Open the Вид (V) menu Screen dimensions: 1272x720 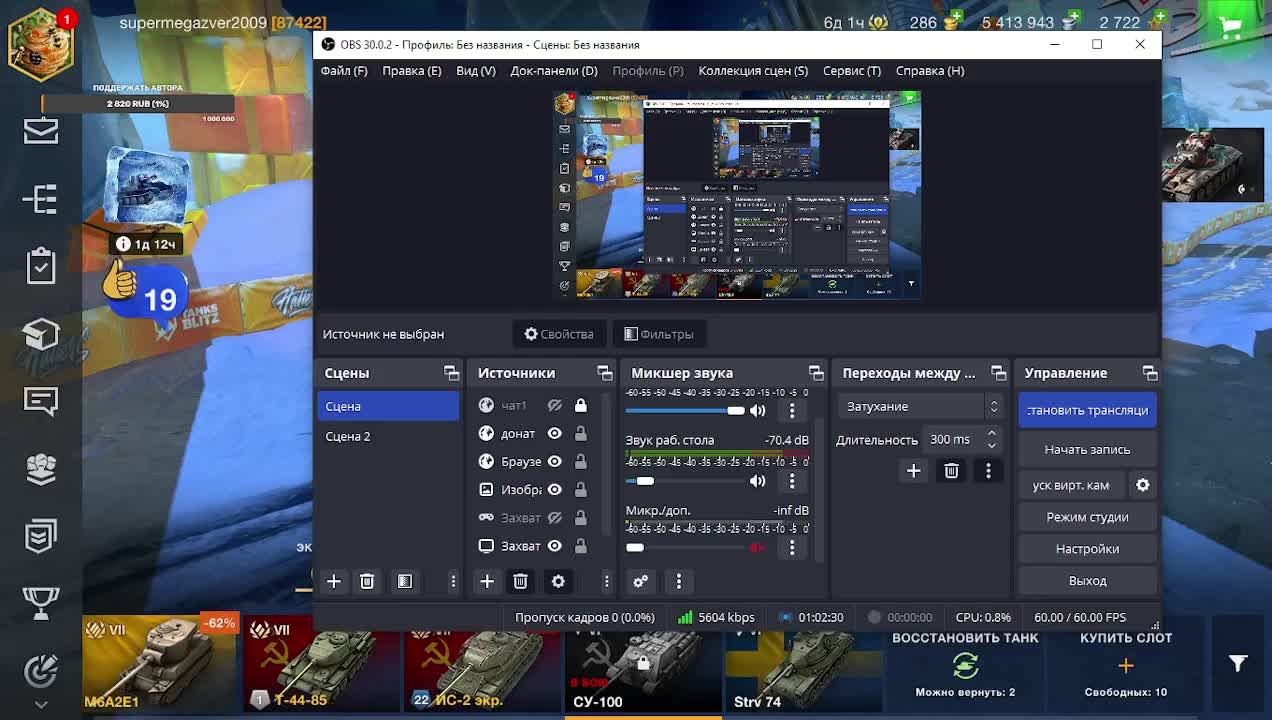click(476, 71)
